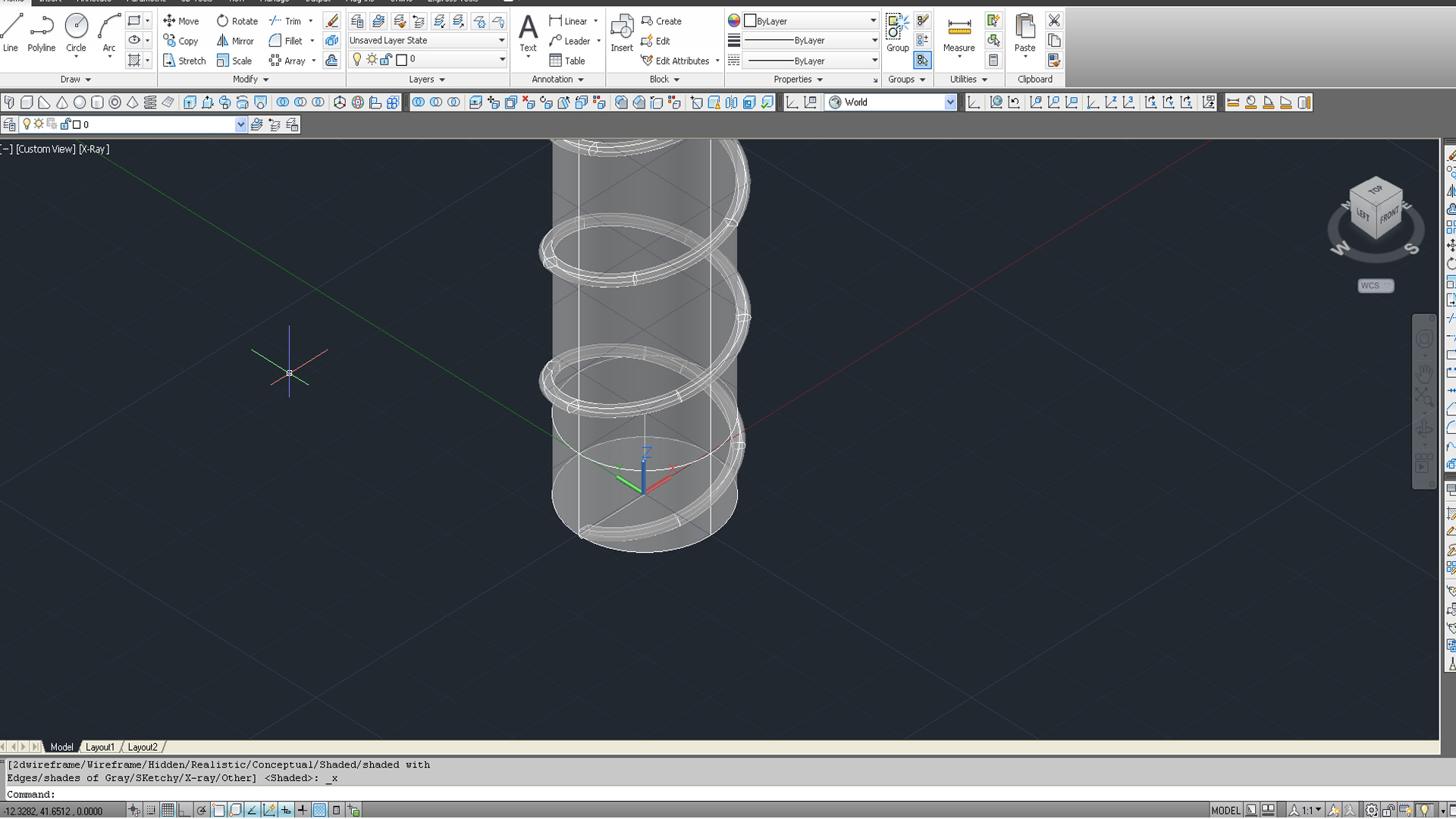The image size is (1456, 819).
Task: Select the Box solid primitive in modeling toolbar
Action: click(x=27, y=102)
